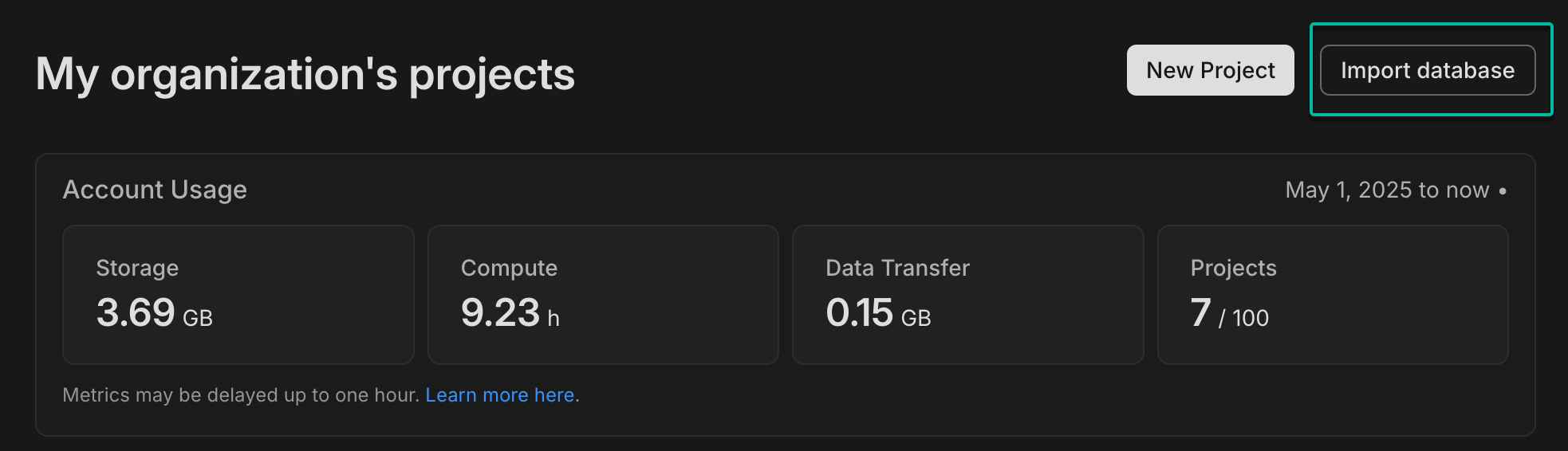Viewport: 1568px width, 451px height.
Task: Select the 0.15 GB data transfer value
Action: [860, 312]
